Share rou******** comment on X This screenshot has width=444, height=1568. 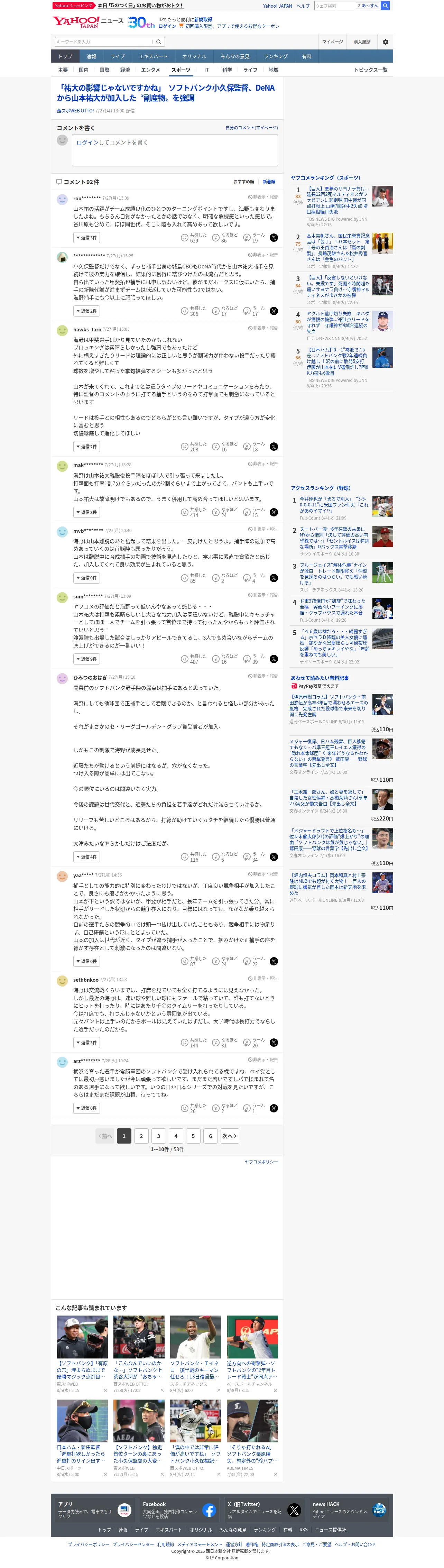pos(274,238)
